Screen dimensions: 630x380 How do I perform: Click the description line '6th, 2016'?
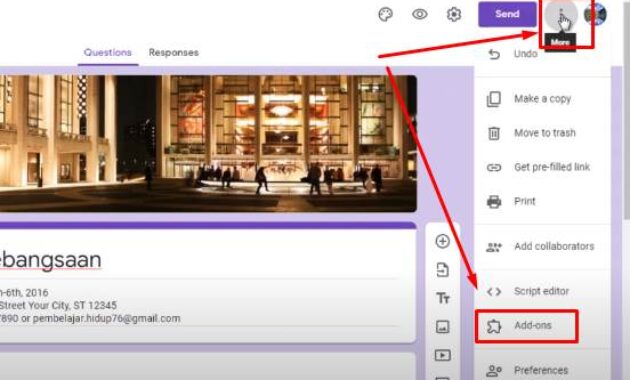coord(25,292)
